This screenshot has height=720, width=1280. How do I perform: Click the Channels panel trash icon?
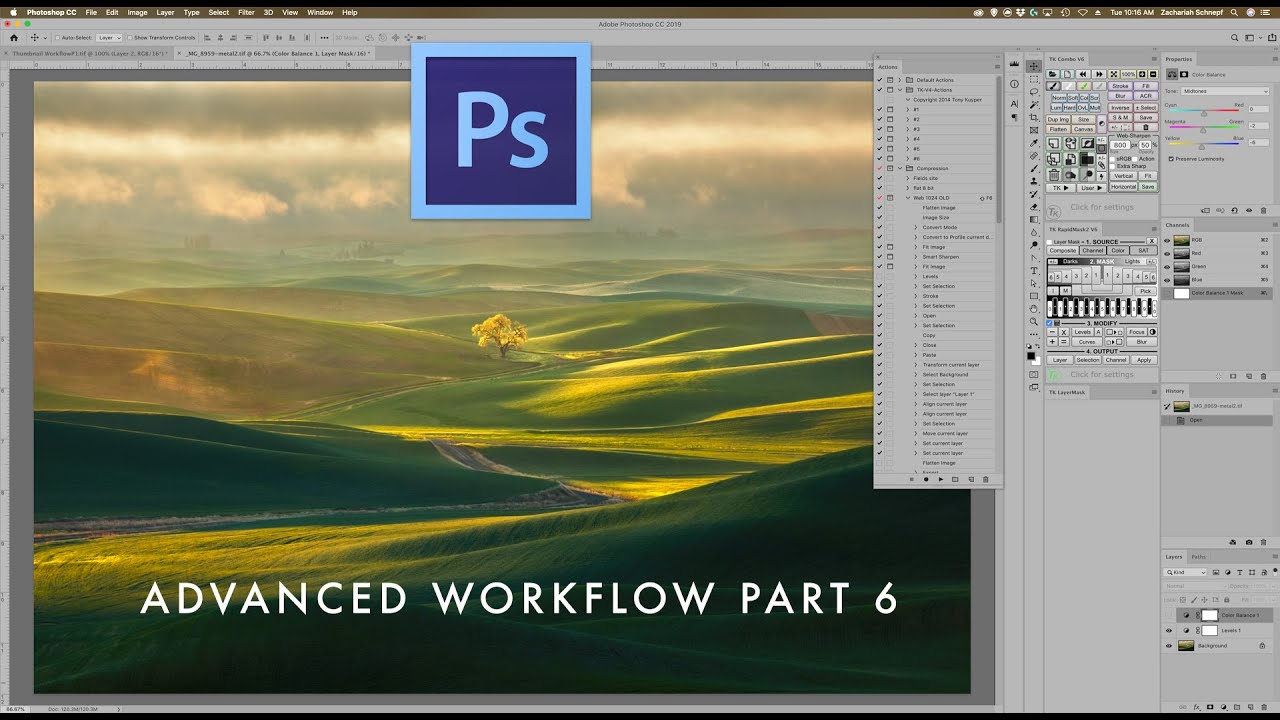1264,376
